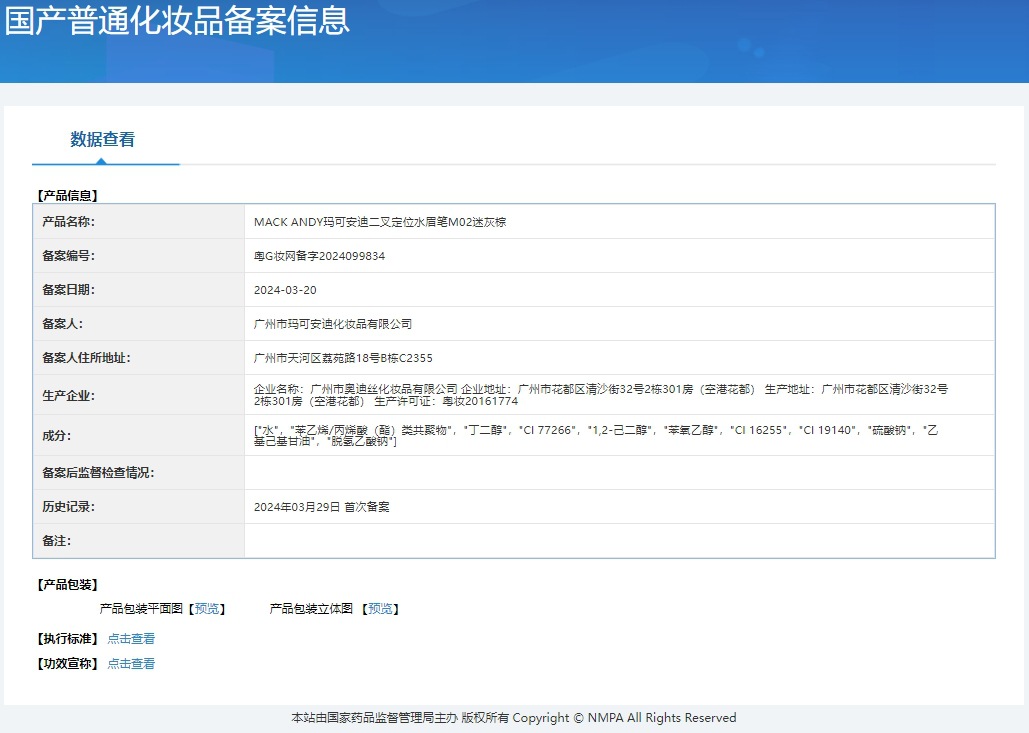This screenshot has height=733, width=1029.
Task: Select the 备案人 label cell
Action: coord(138,324)
